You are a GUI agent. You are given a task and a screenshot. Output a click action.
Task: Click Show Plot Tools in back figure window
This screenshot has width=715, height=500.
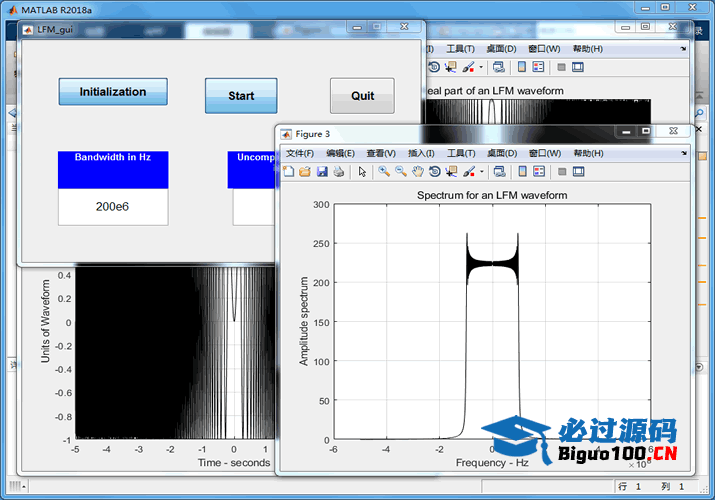(578, 67)
